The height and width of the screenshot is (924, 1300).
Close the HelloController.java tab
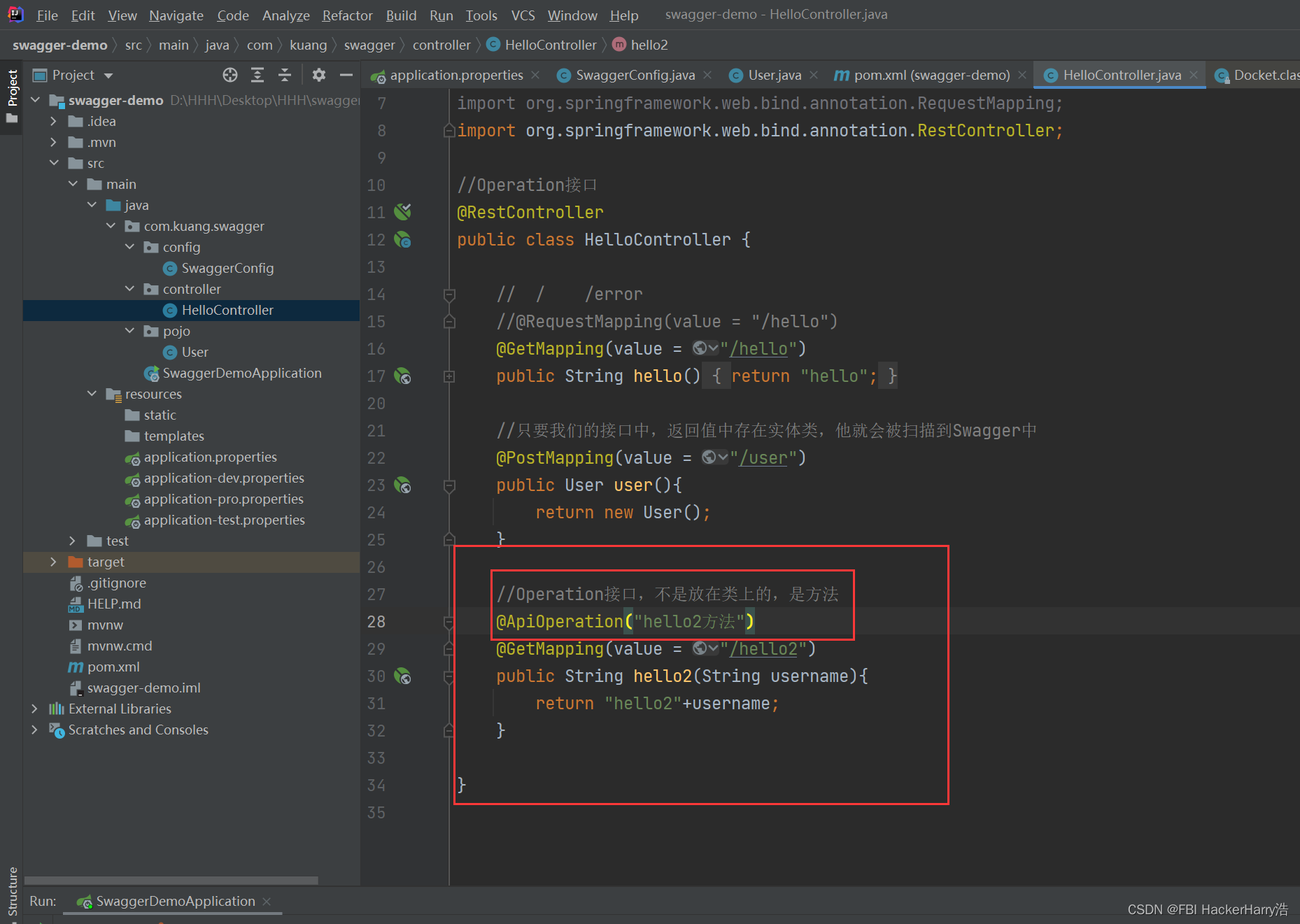1194,75
